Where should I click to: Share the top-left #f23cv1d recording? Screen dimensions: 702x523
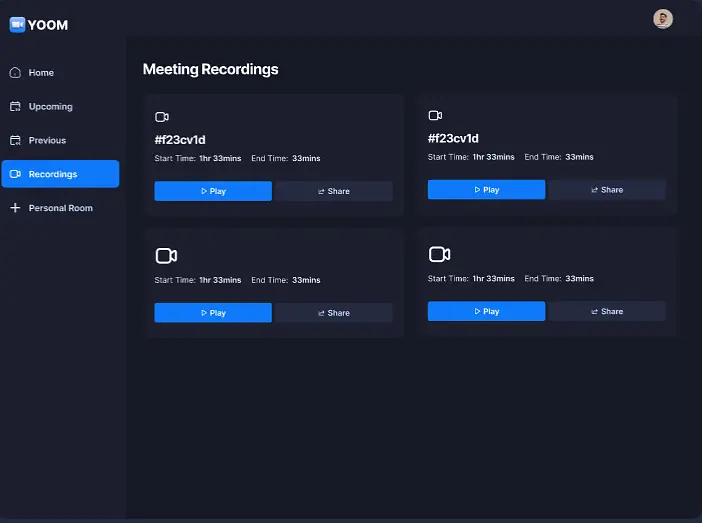334,191
